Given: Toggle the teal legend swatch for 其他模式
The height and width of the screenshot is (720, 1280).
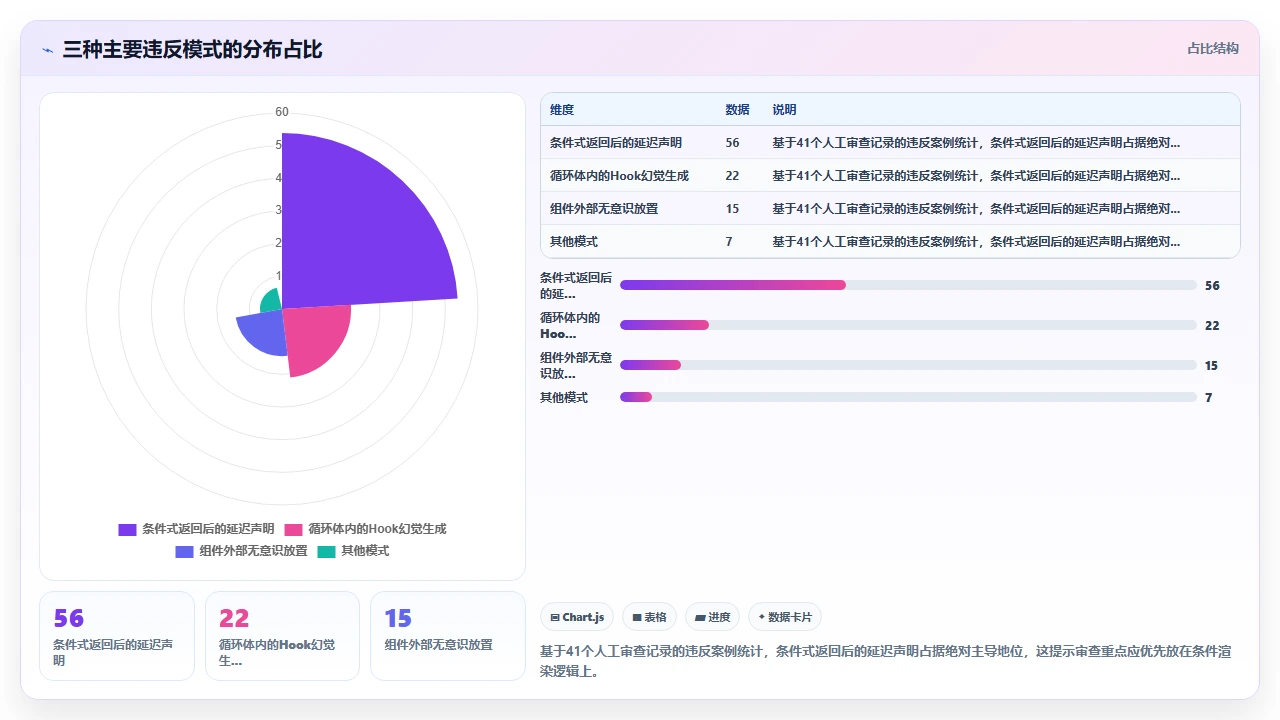Looking at the screenshot, I should (327, 551).
